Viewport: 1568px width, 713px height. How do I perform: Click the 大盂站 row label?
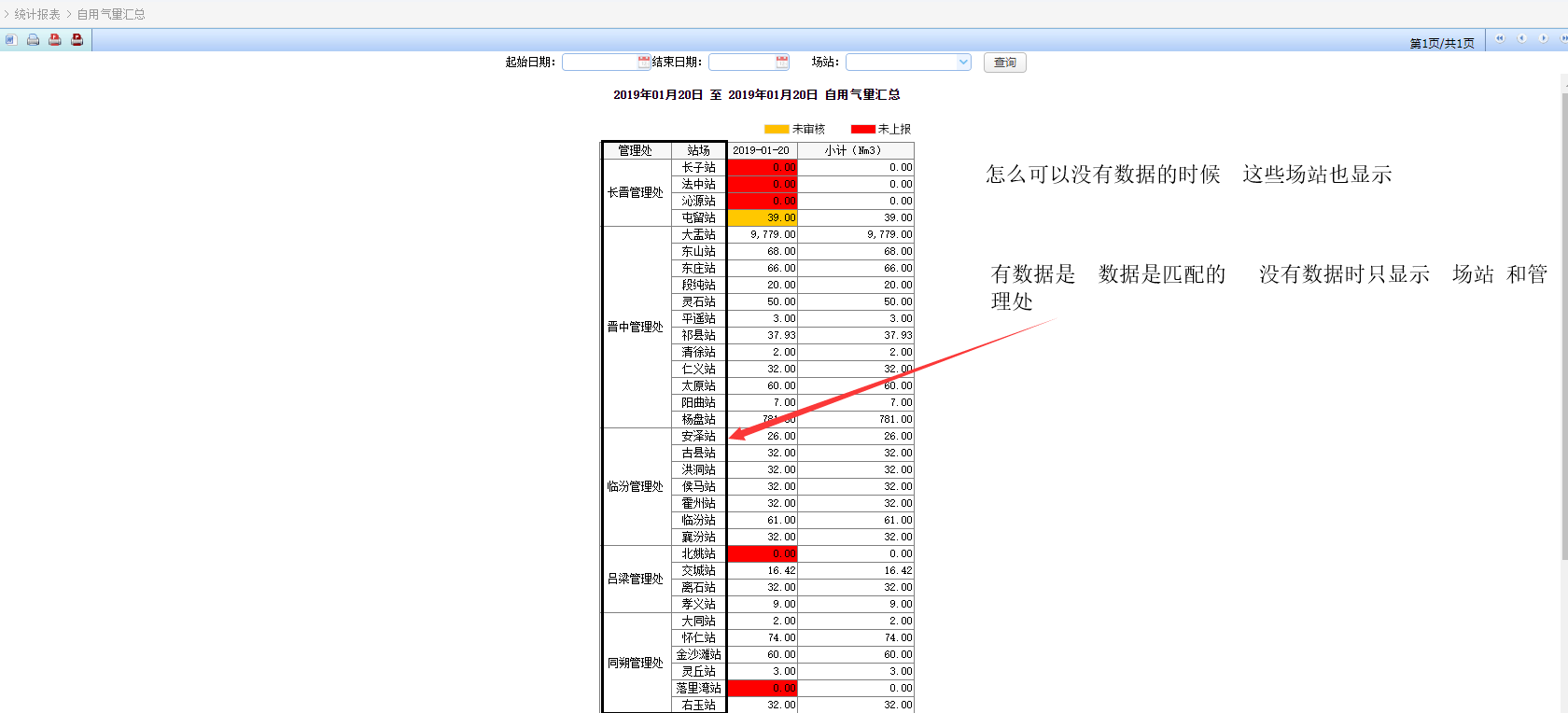pos(699,234)
